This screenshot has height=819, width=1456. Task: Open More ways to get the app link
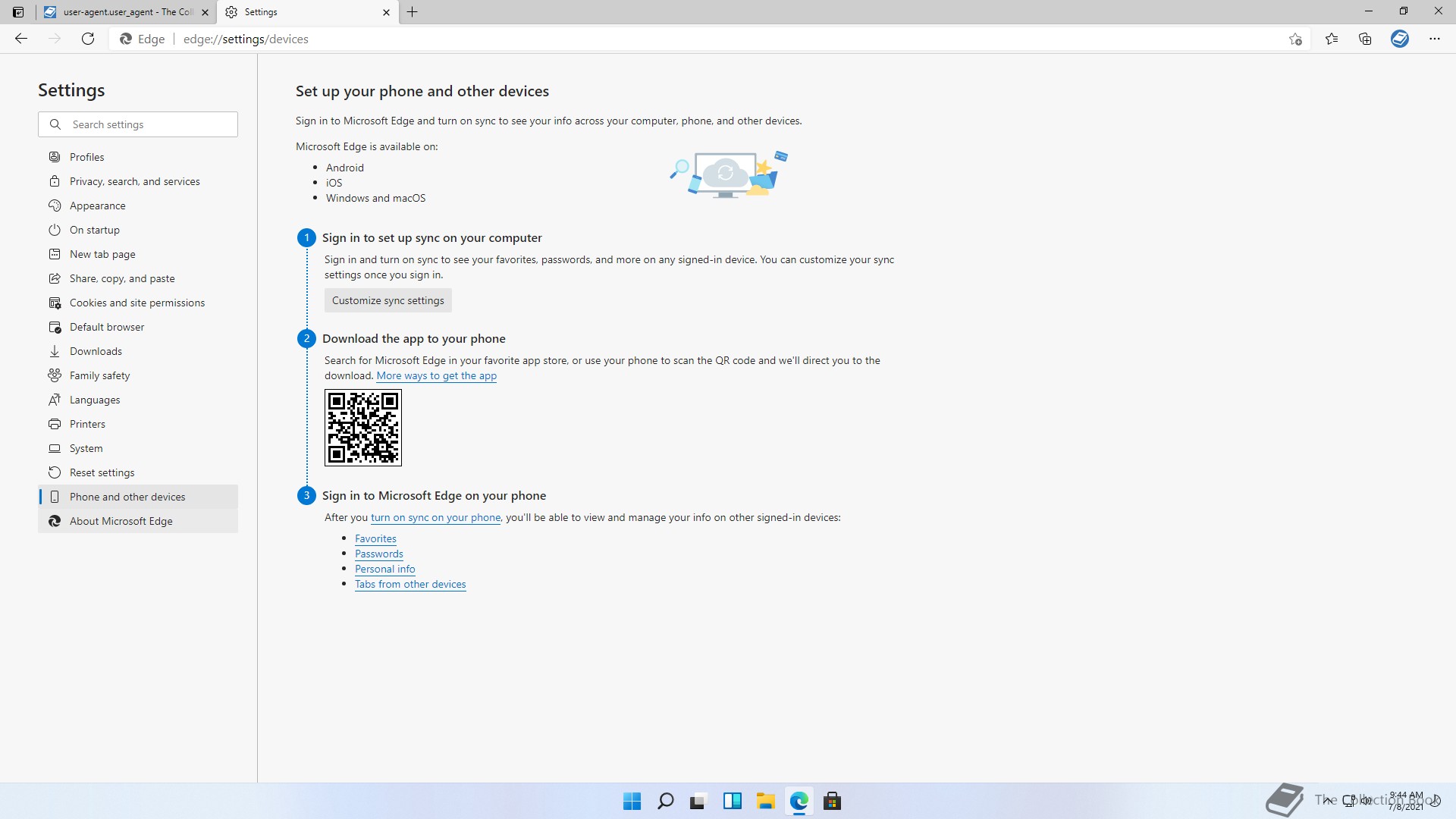click(x=436, y=375)
